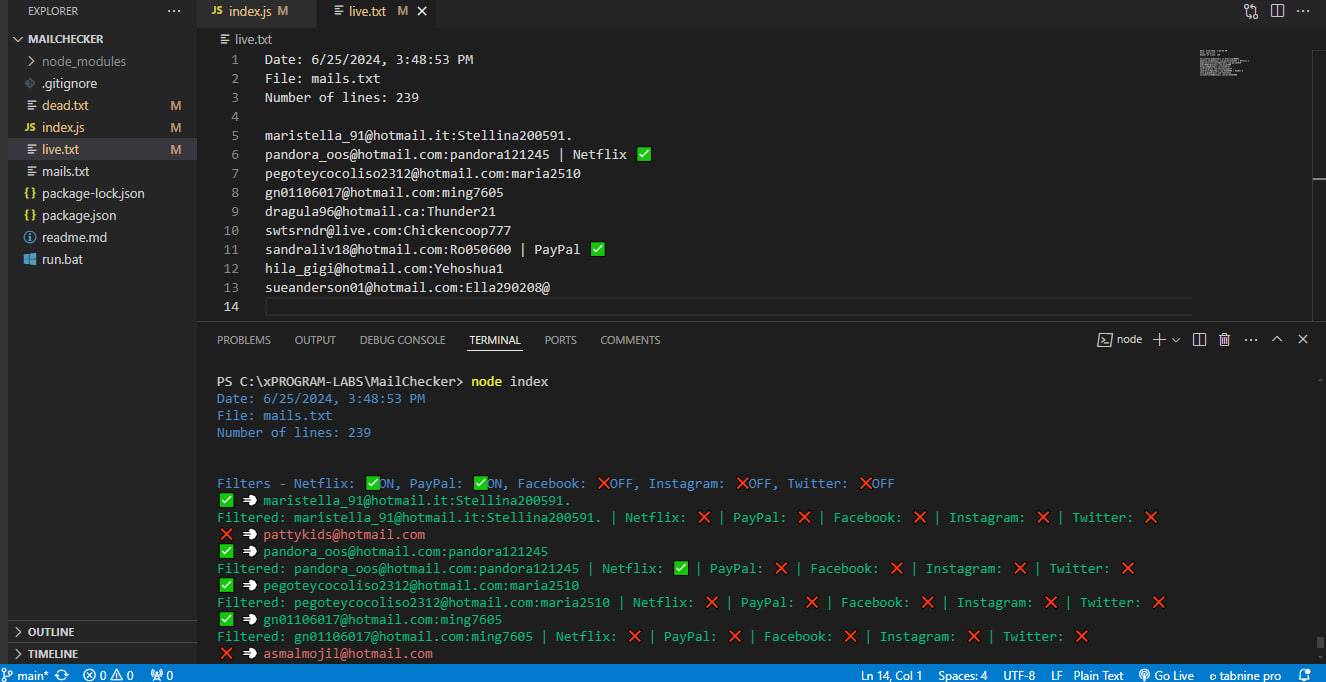Toggle maximized panel size with the chevron
The height and width of the screenshot is (682, 1326).
[x=1277, y=340]
